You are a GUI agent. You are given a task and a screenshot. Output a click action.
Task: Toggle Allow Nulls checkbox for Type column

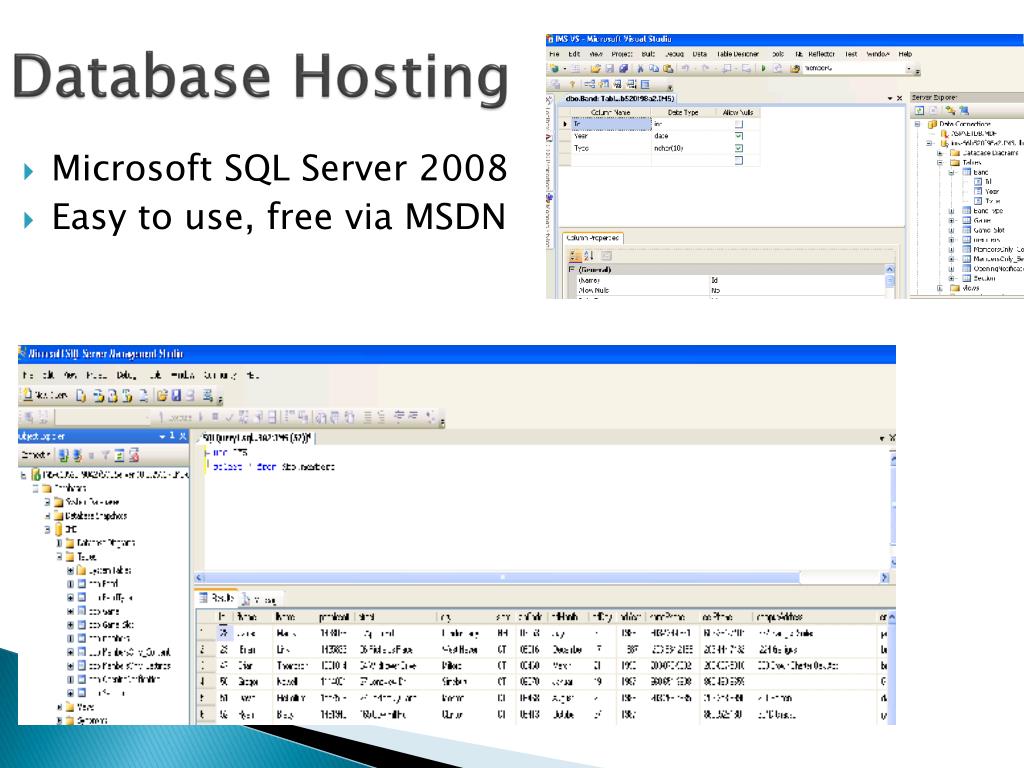[x=739, y=148]
